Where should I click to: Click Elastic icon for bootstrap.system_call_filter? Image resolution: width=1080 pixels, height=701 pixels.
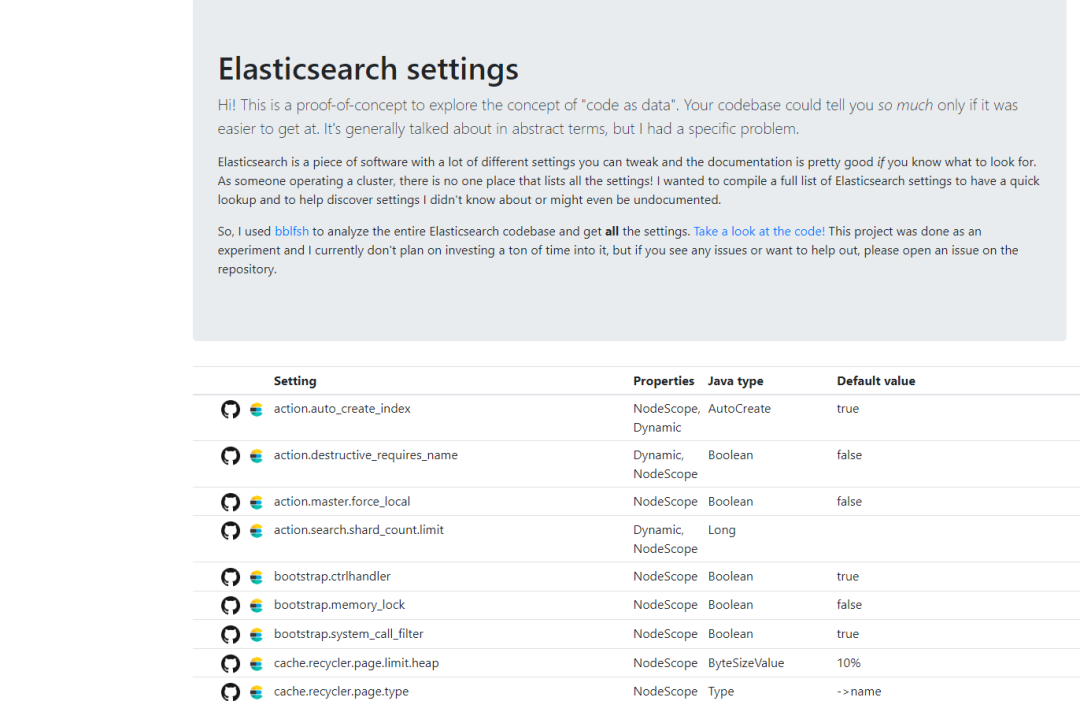coord(256,635)
